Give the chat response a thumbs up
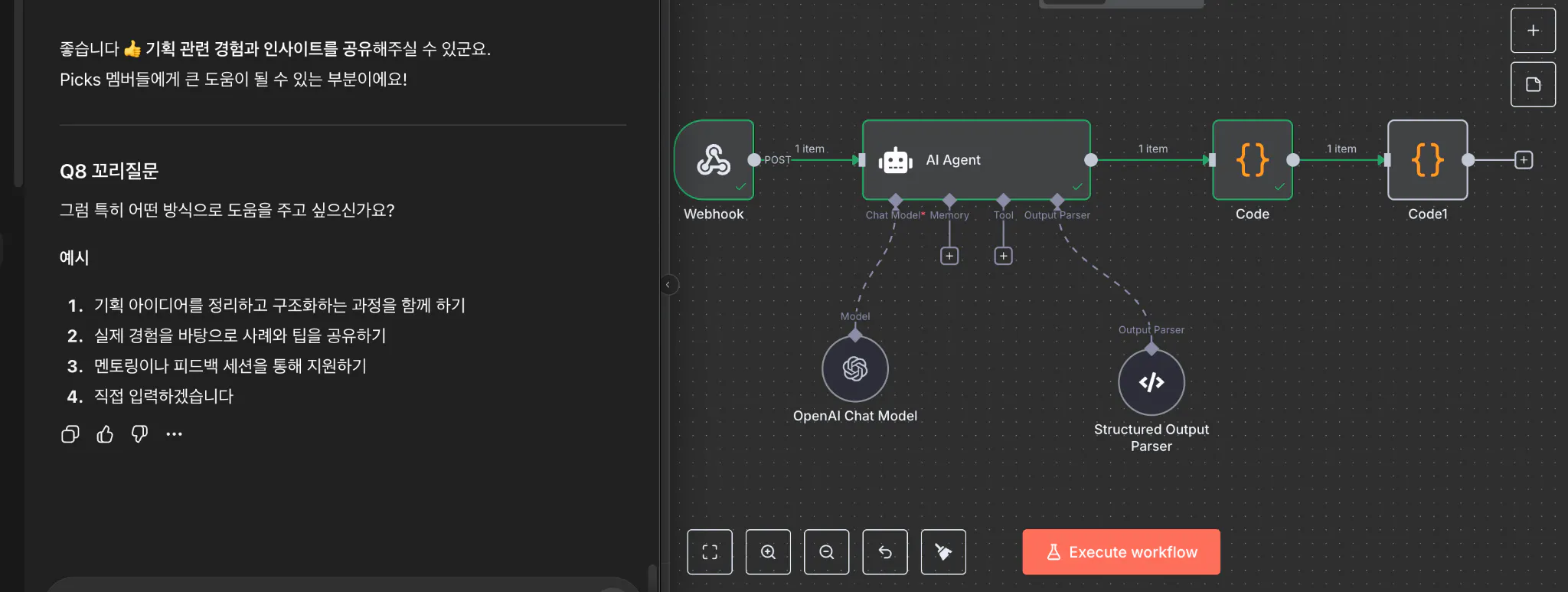Image resolution: width=1568 pixels, height=592 pixels. click(x=105, y=434)
